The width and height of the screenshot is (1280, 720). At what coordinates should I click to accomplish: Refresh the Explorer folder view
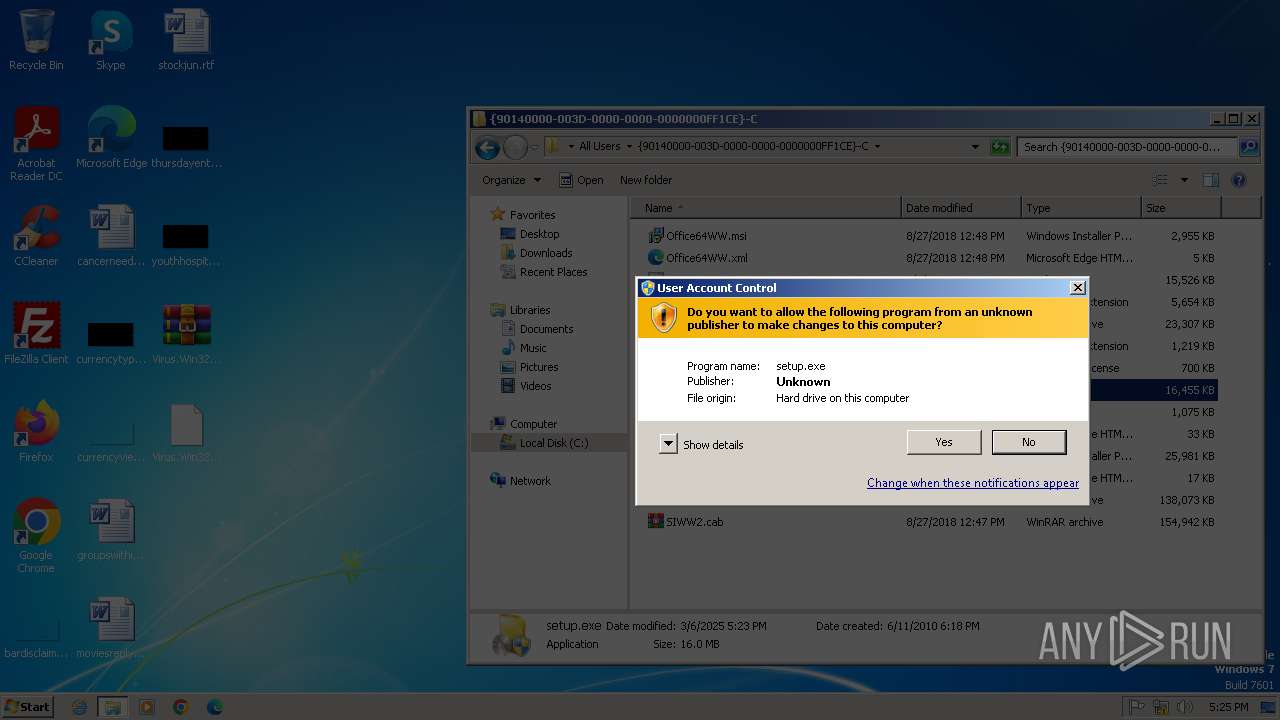click(x=1000, y=147)
